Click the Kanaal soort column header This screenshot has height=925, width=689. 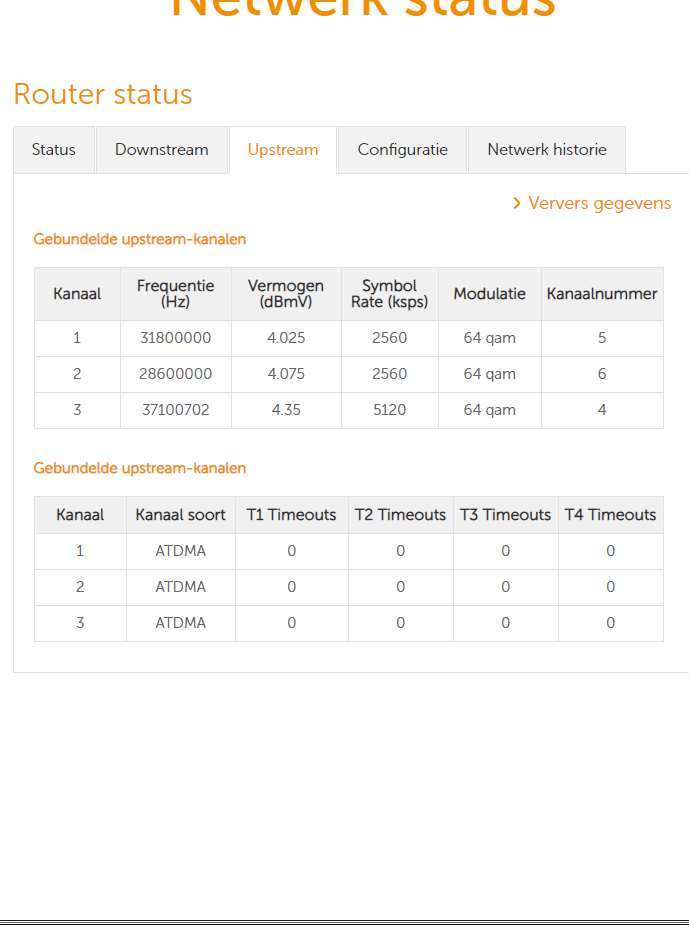[x=181, y=515]
